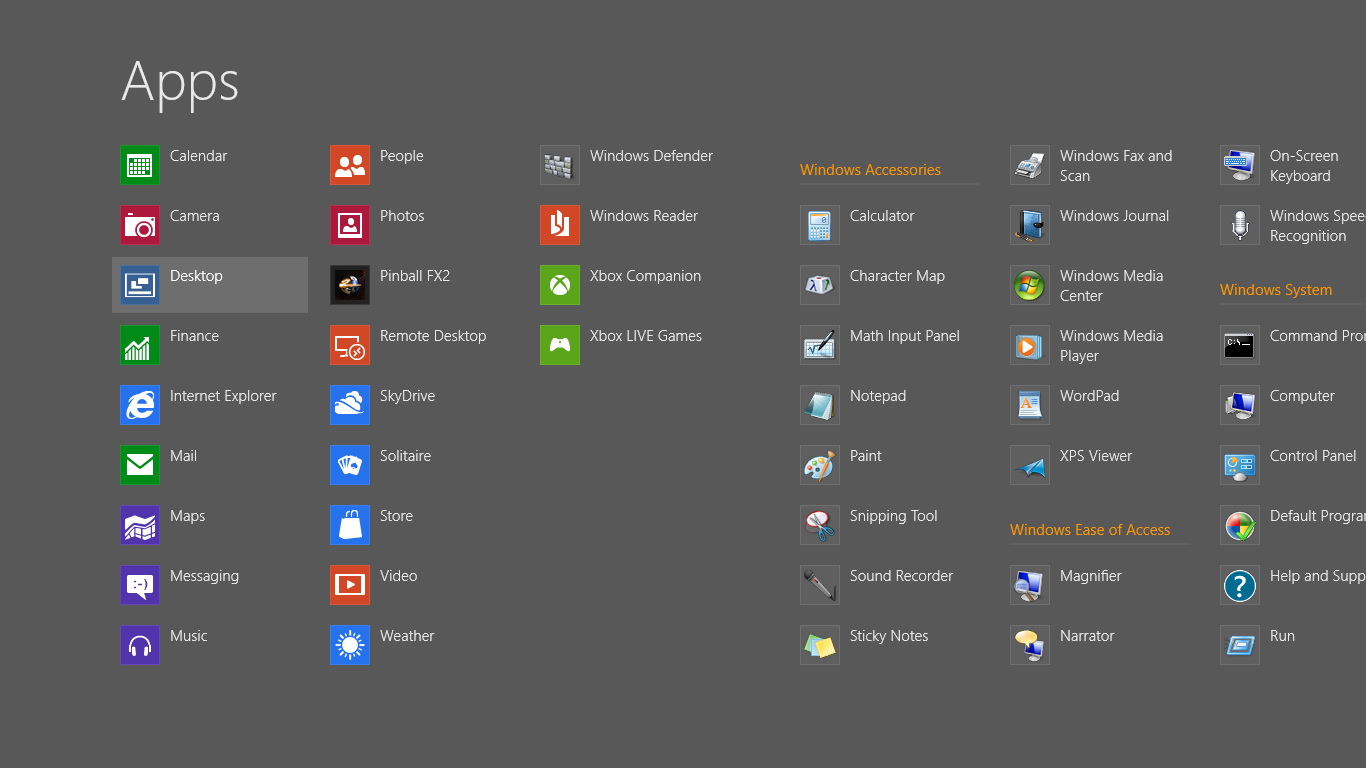Viewport: 1366px width, 768px height.
Task: Launch the Character Map icon
Action: [820, 285]
